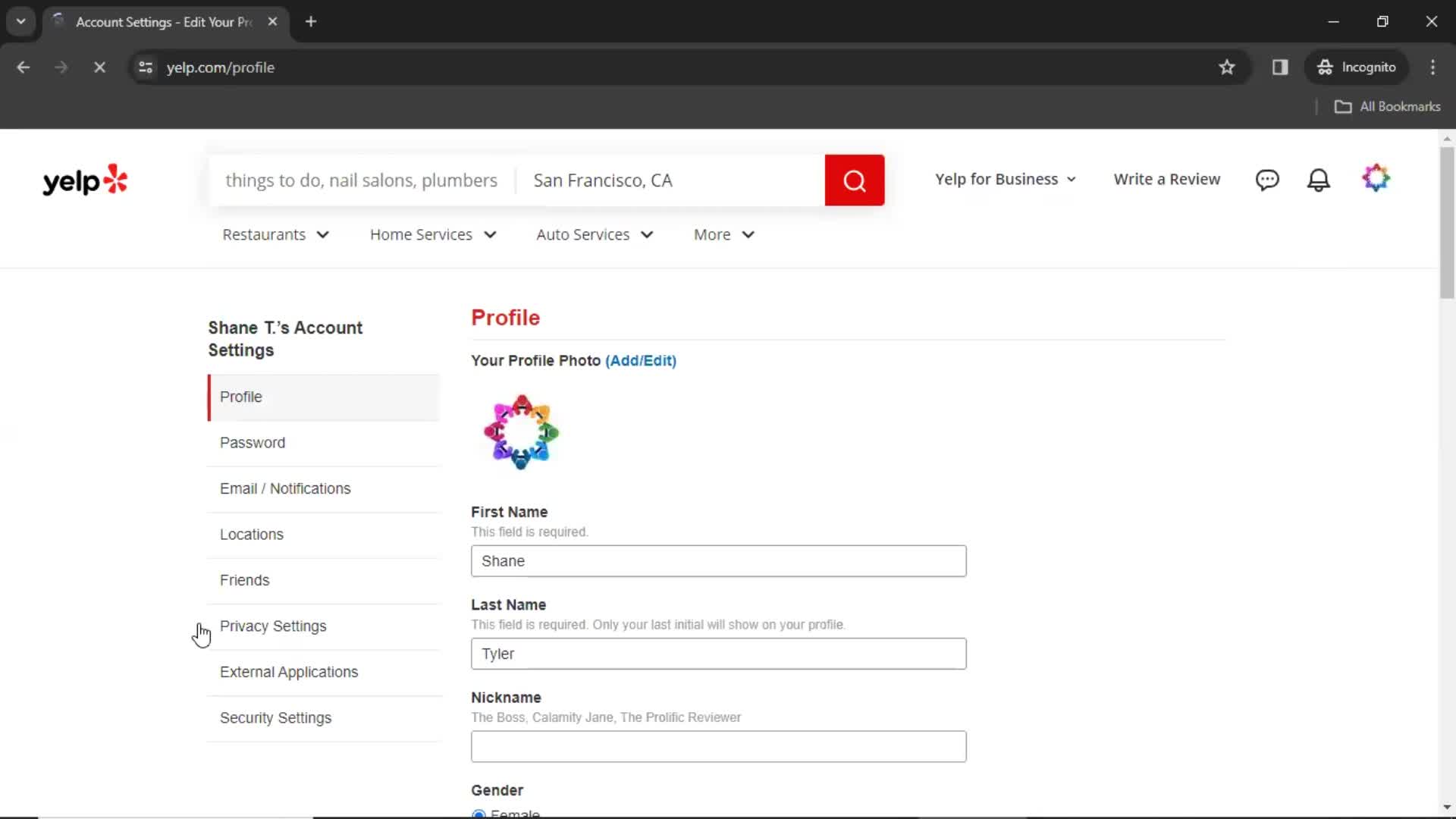
Task: Expand the Home Services menu
Action: point(433,235)
